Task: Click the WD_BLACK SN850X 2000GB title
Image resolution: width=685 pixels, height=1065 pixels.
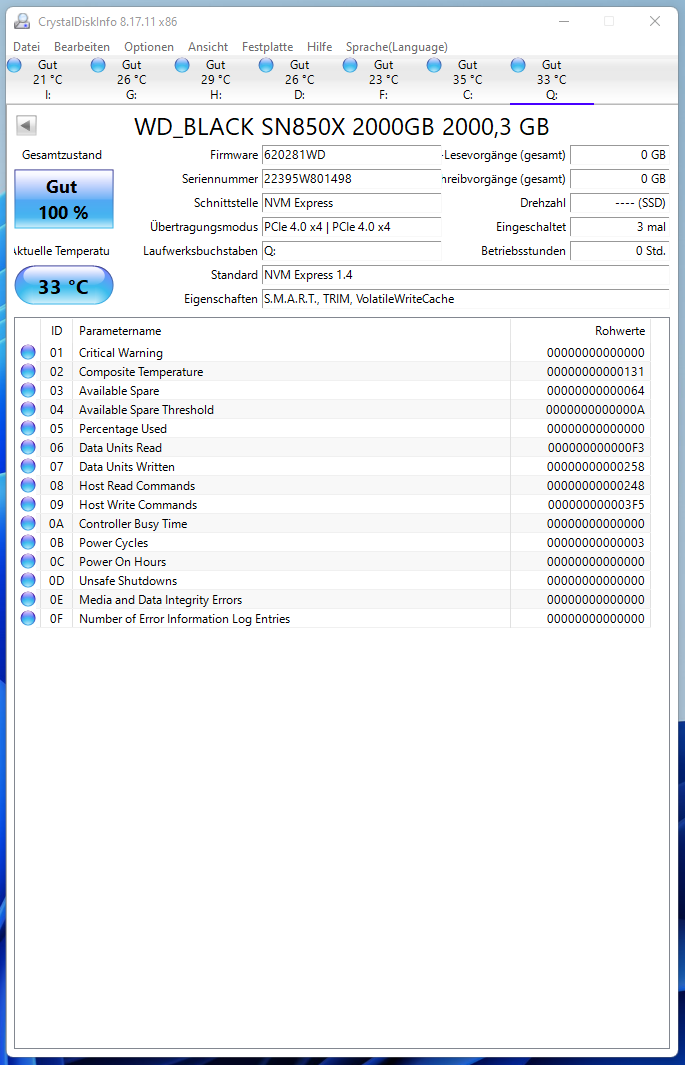Action: [x=341, y=127]
